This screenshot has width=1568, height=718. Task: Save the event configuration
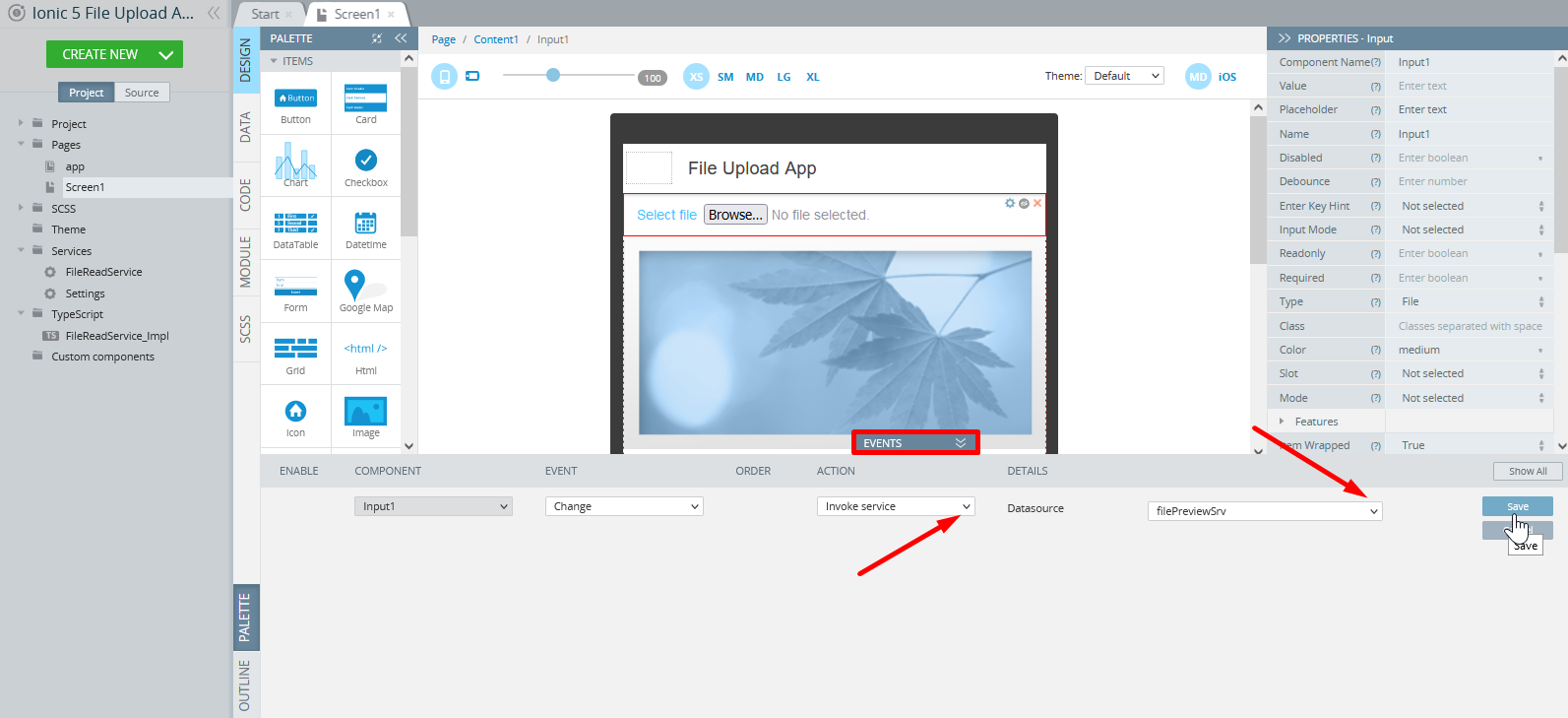point(1517,506)
